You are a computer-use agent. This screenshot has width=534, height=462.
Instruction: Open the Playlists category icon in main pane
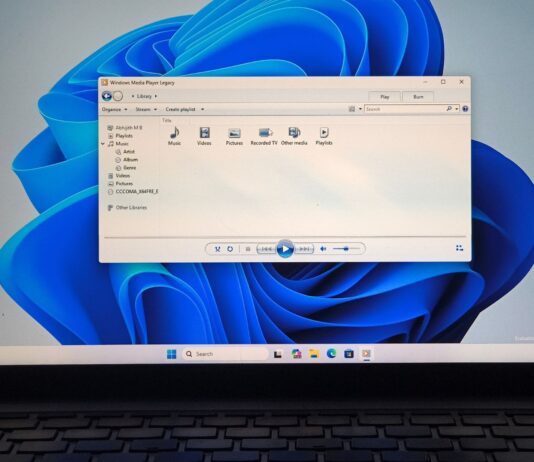coord(324,136)
